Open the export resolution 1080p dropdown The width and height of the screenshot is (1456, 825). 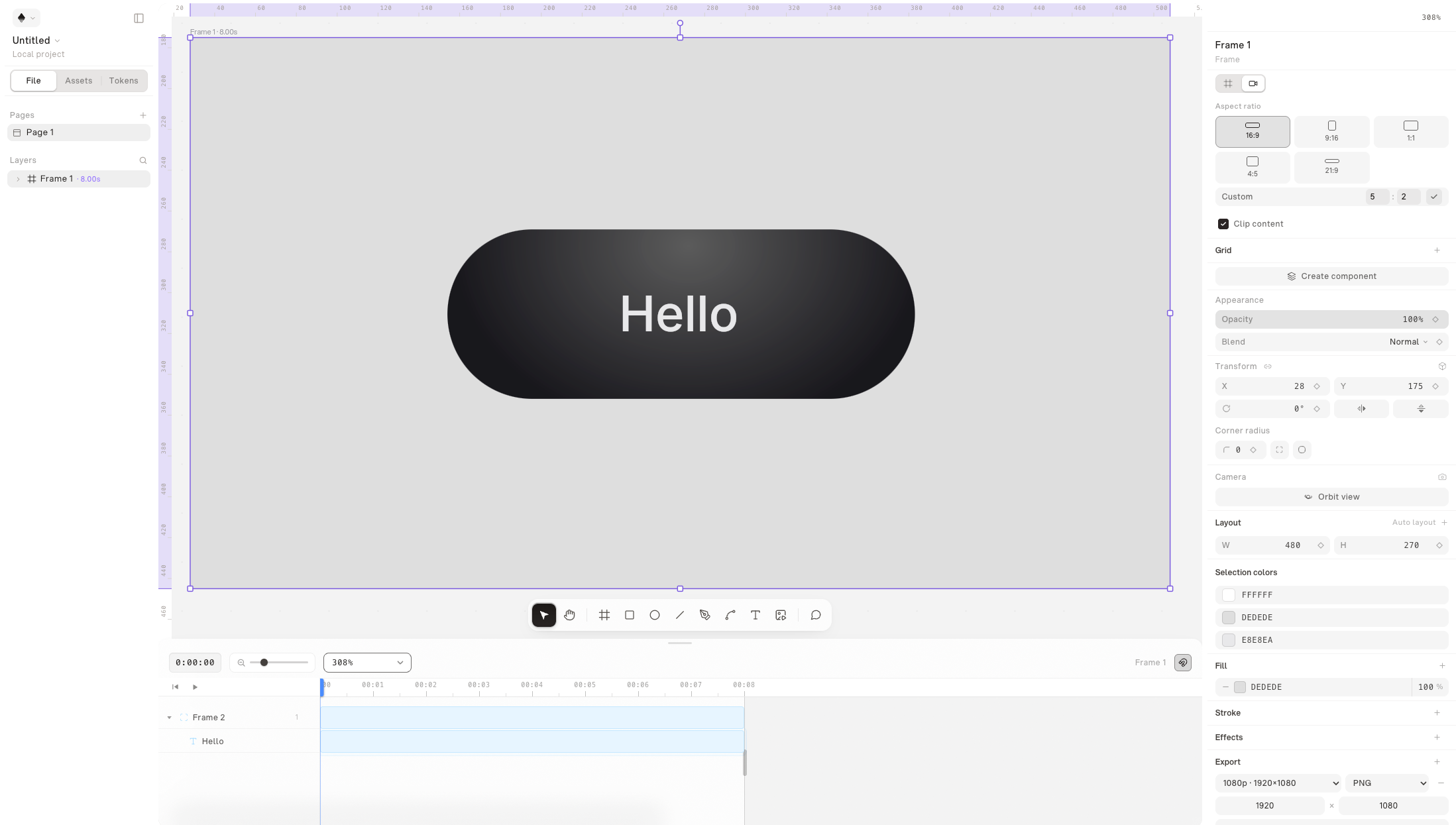tap(1278, 783)
